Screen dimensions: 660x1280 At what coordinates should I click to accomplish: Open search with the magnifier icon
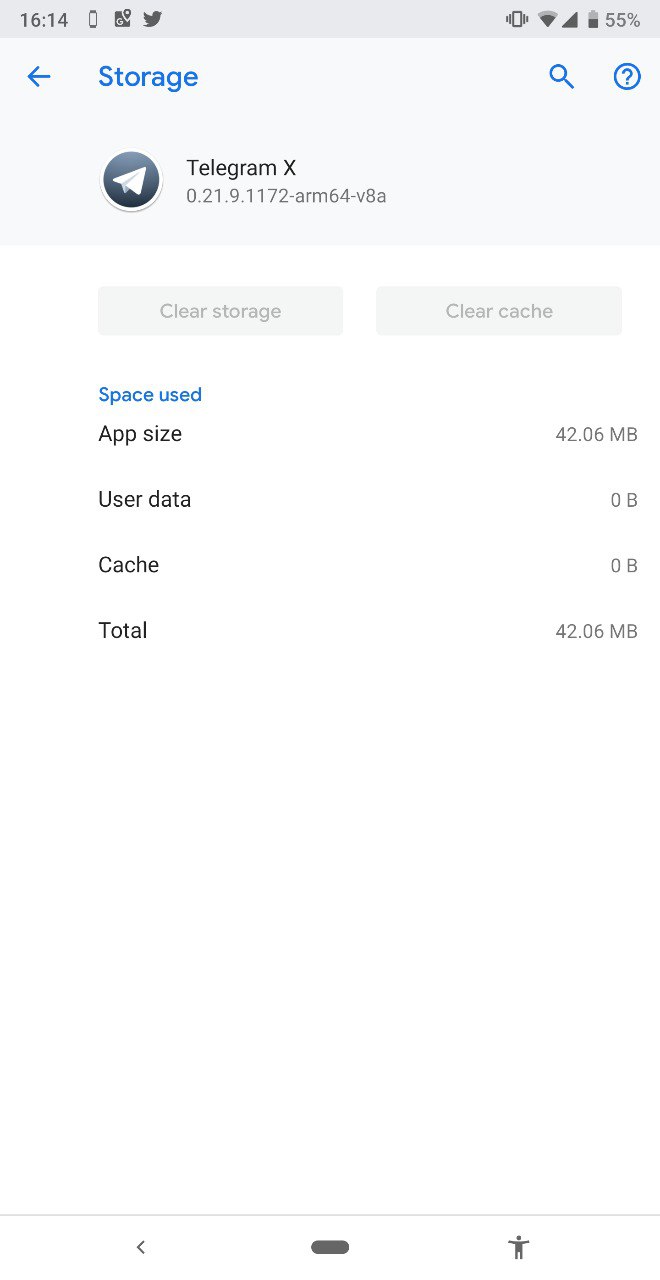(562, 77)
